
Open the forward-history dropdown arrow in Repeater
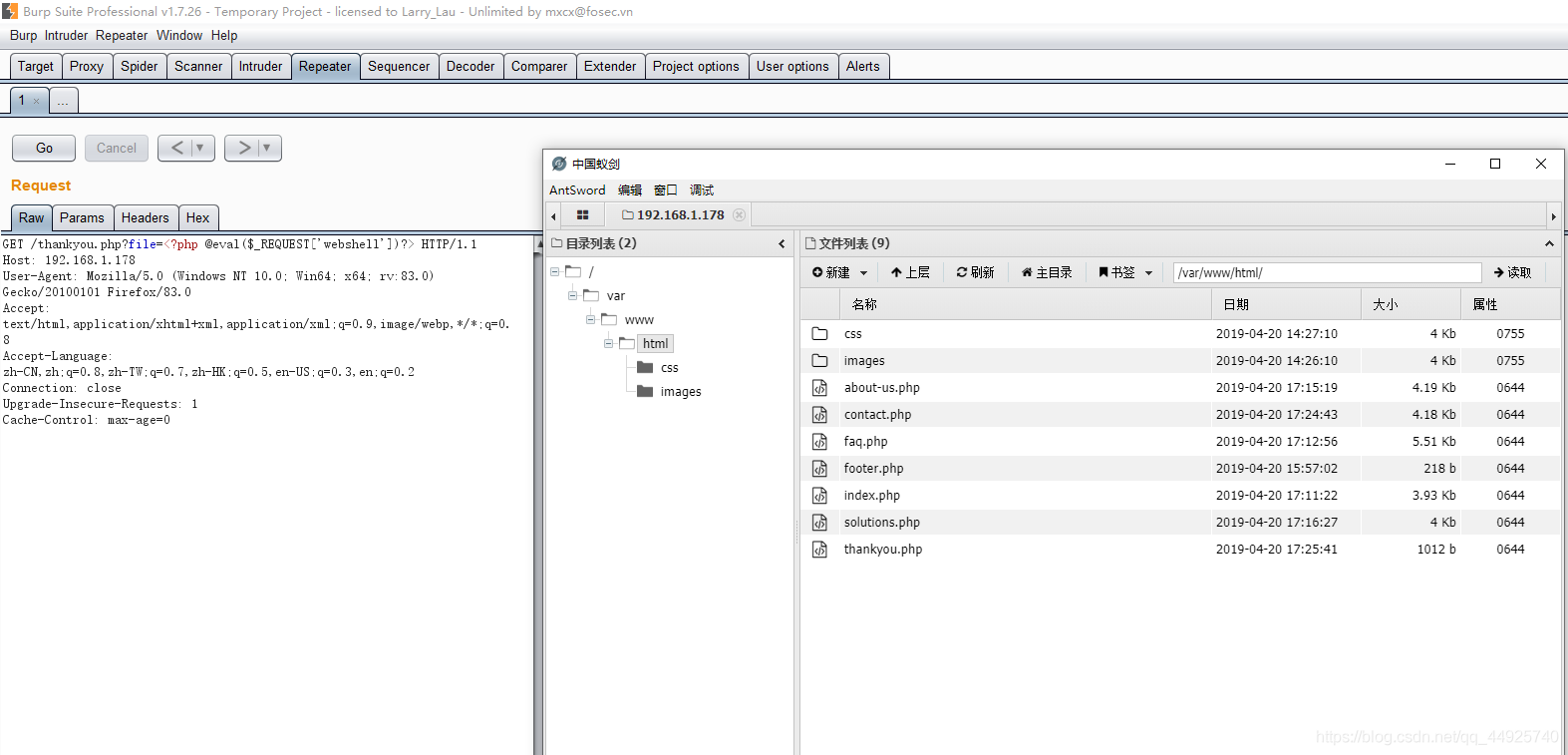(x=267, y=148)
